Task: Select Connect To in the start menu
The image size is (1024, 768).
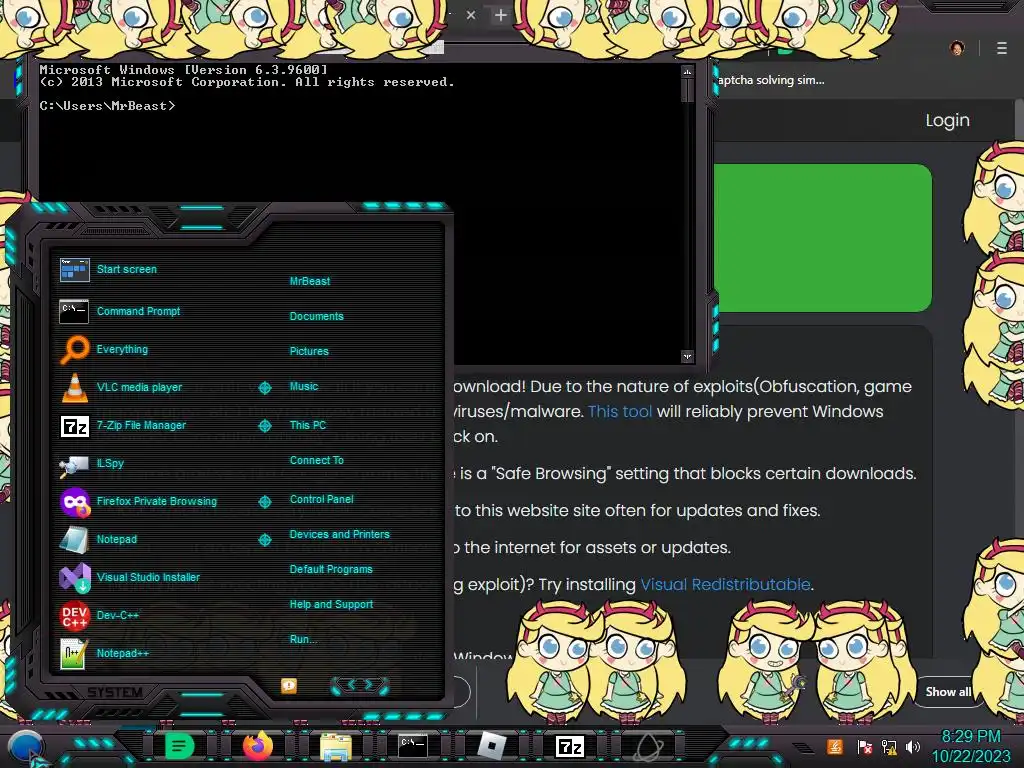Action: point(317,460)
